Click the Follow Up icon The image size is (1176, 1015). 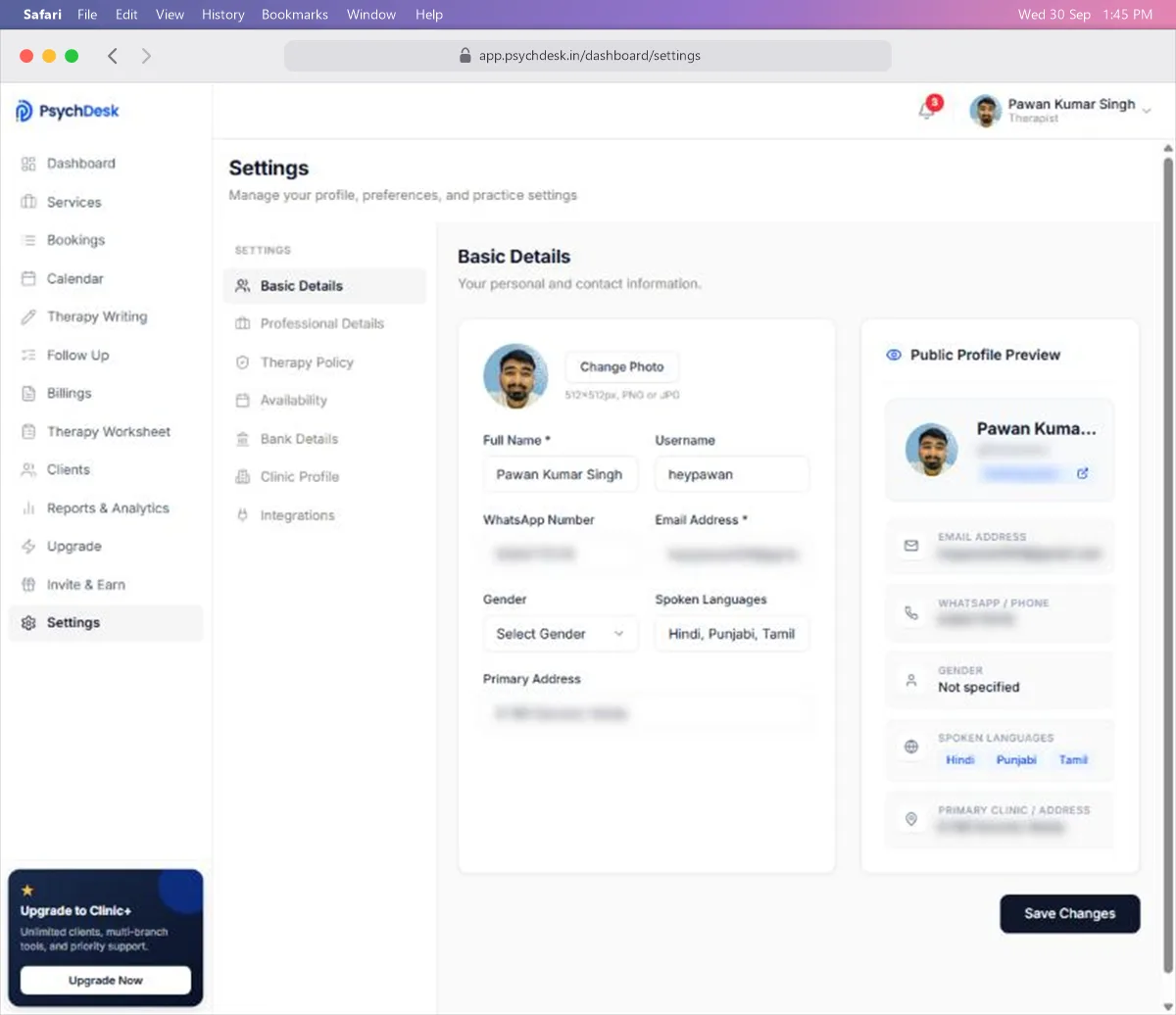(28, 355)
